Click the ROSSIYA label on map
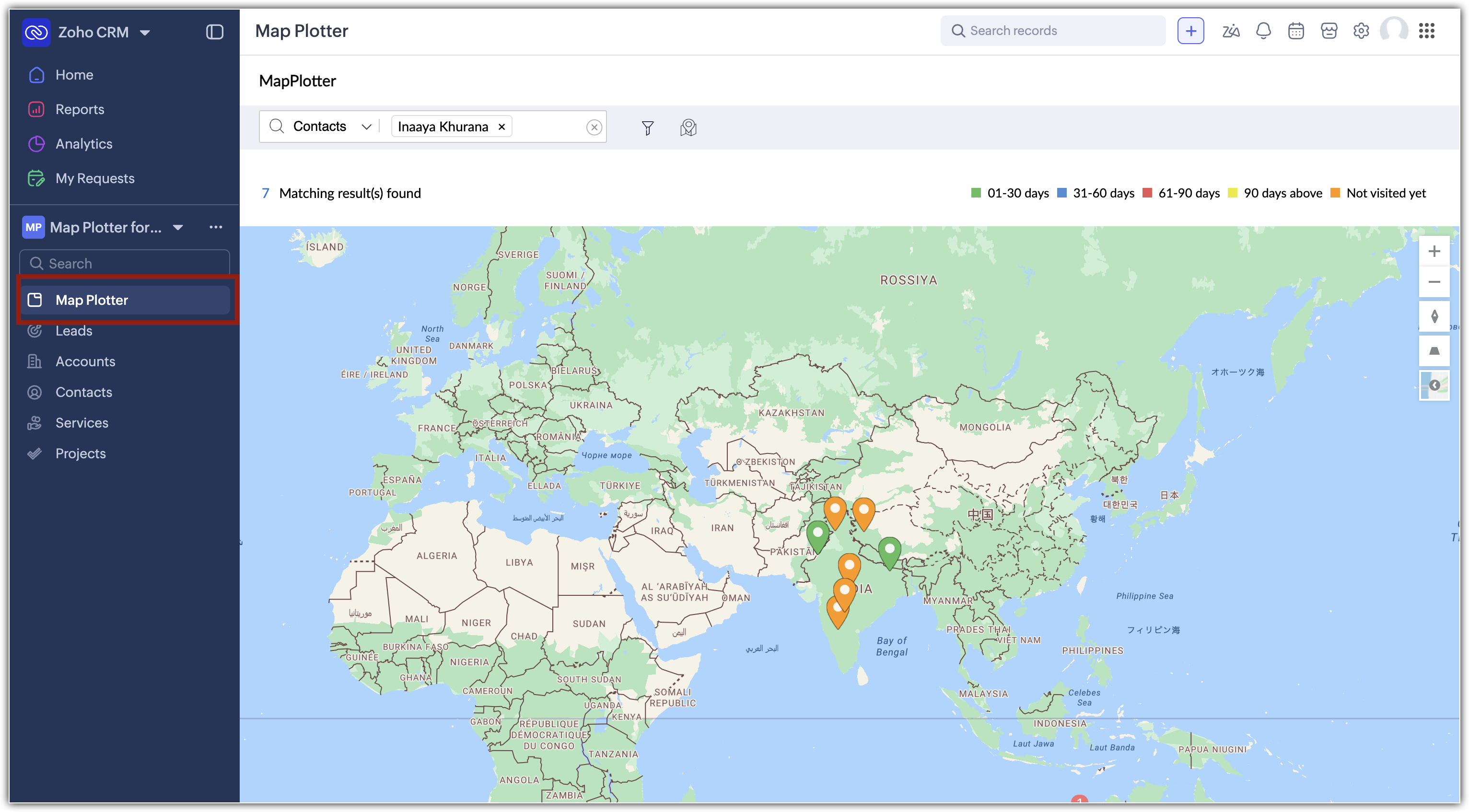The width and height of the screenshot is (1469, 812). tap(909, 280)
